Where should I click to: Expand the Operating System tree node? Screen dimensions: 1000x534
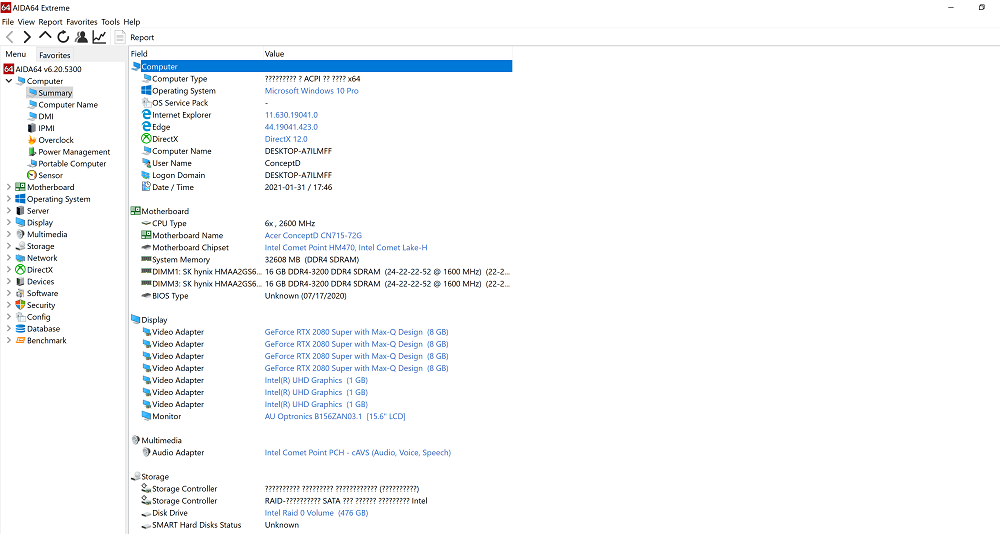coord(9,199)
